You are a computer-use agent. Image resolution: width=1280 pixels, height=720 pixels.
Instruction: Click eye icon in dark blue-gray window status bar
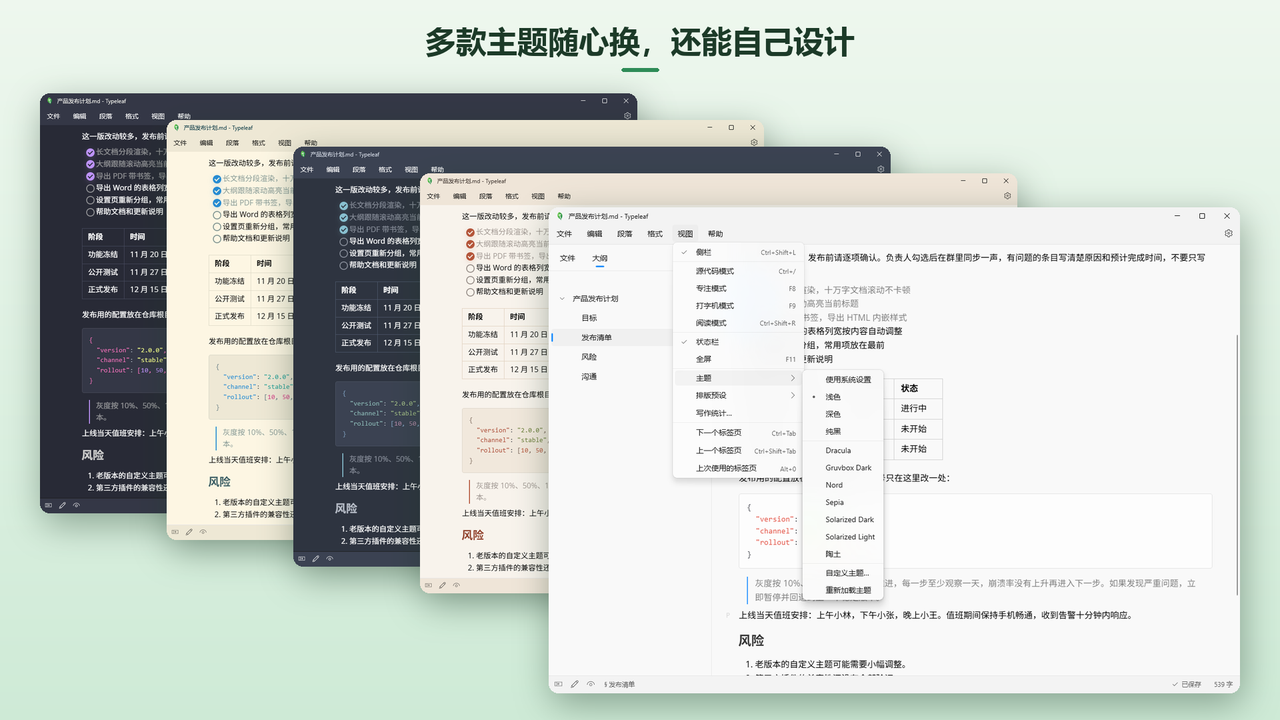[x=331, y=559]
